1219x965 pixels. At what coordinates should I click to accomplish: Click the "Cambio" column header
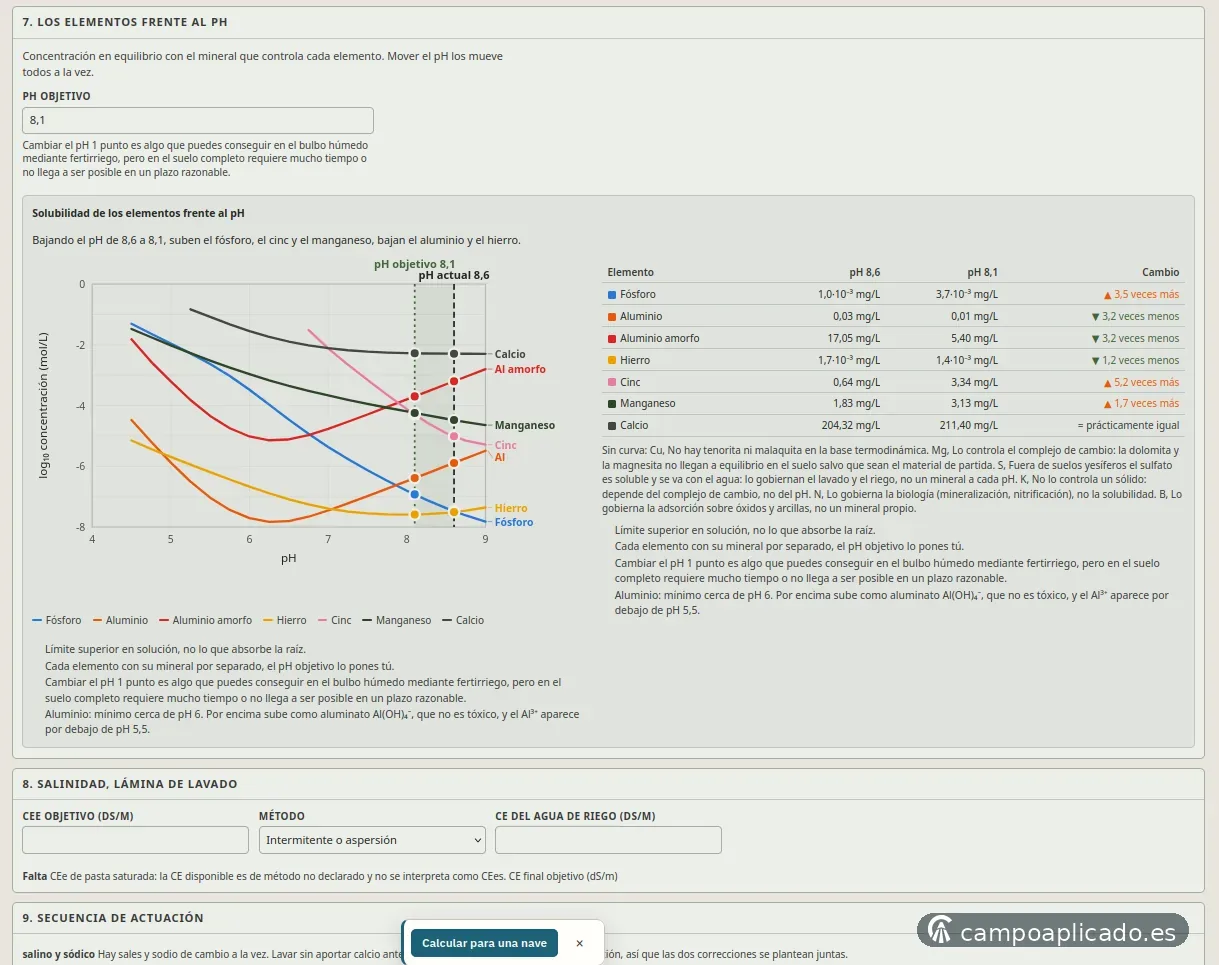(1161, 272)
